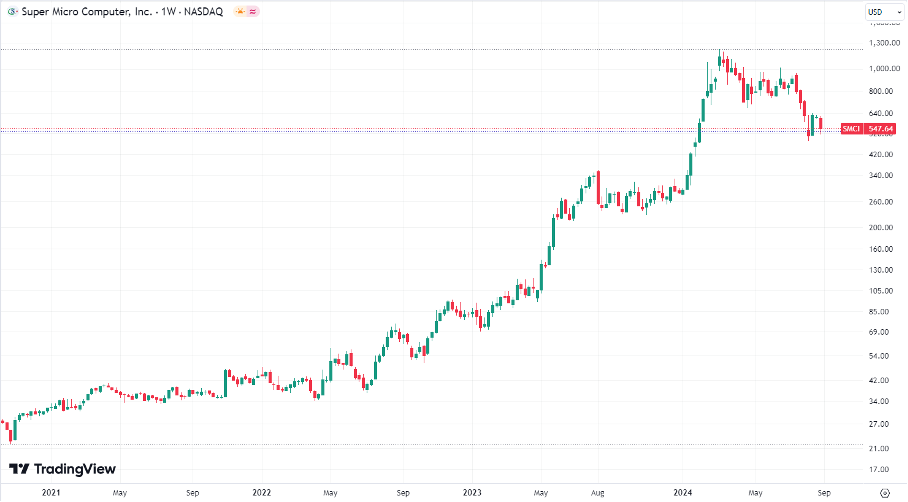Click the 1,300.00 price scale label
The image size is (908, 502).
(x=880, y=43)
